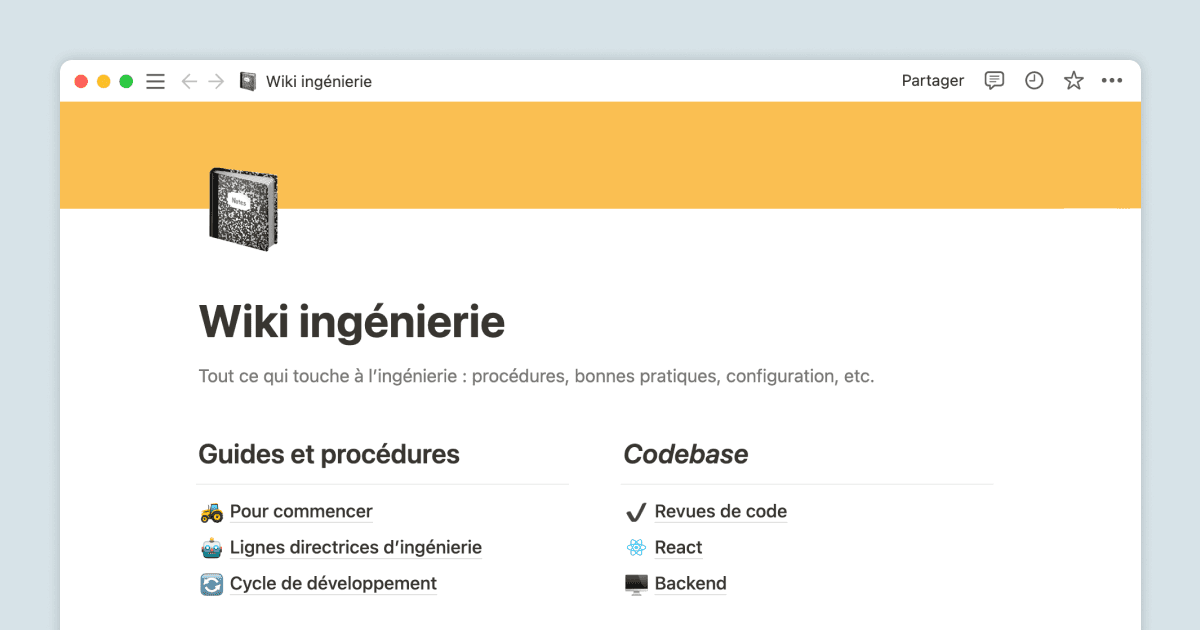Click the robot emoji beside Lignes directrices
1200x630 pixels.
point(209,547)
